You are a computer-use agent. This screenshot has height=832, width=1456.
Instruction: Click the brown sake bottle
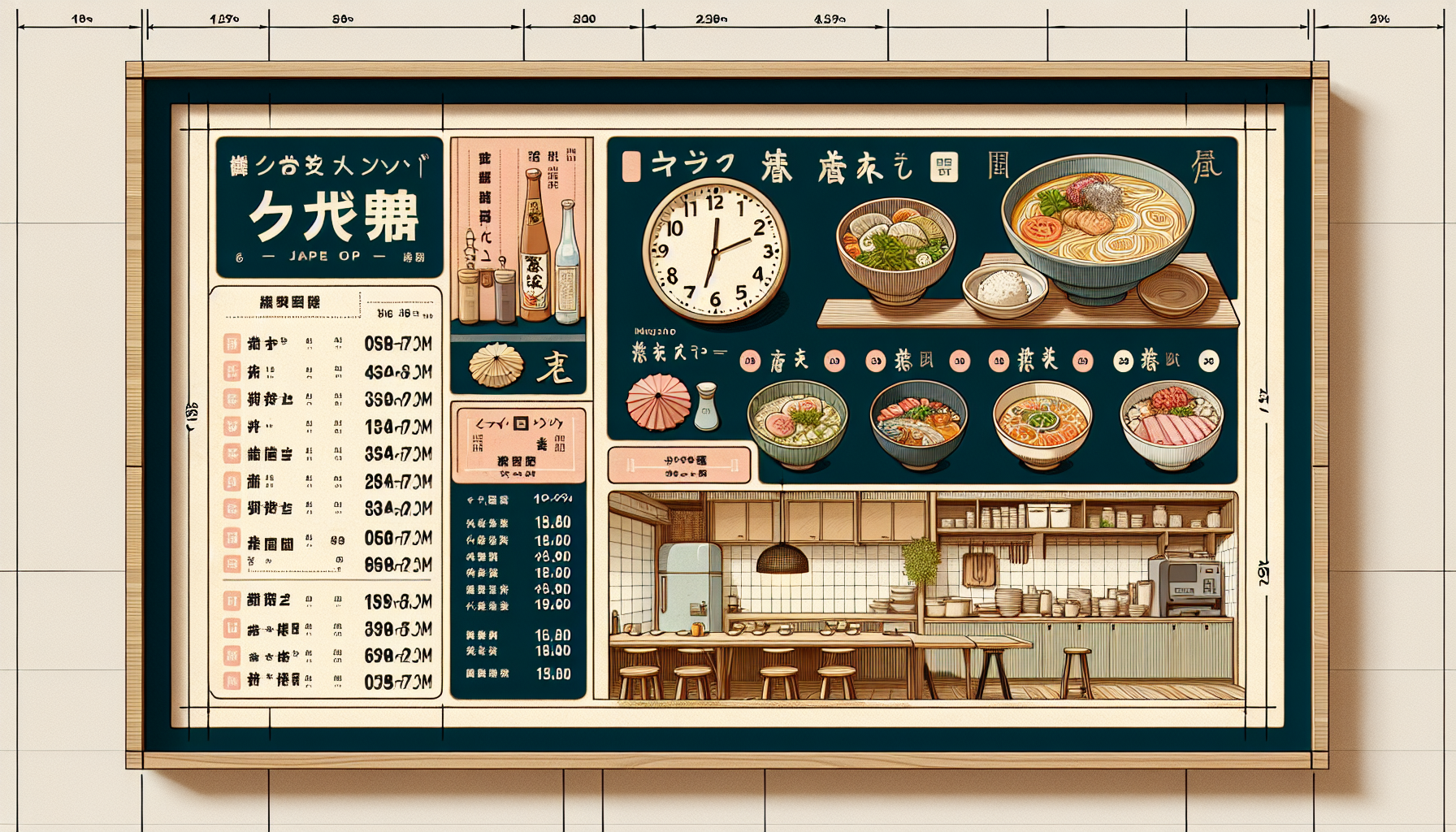pos(534,248)
